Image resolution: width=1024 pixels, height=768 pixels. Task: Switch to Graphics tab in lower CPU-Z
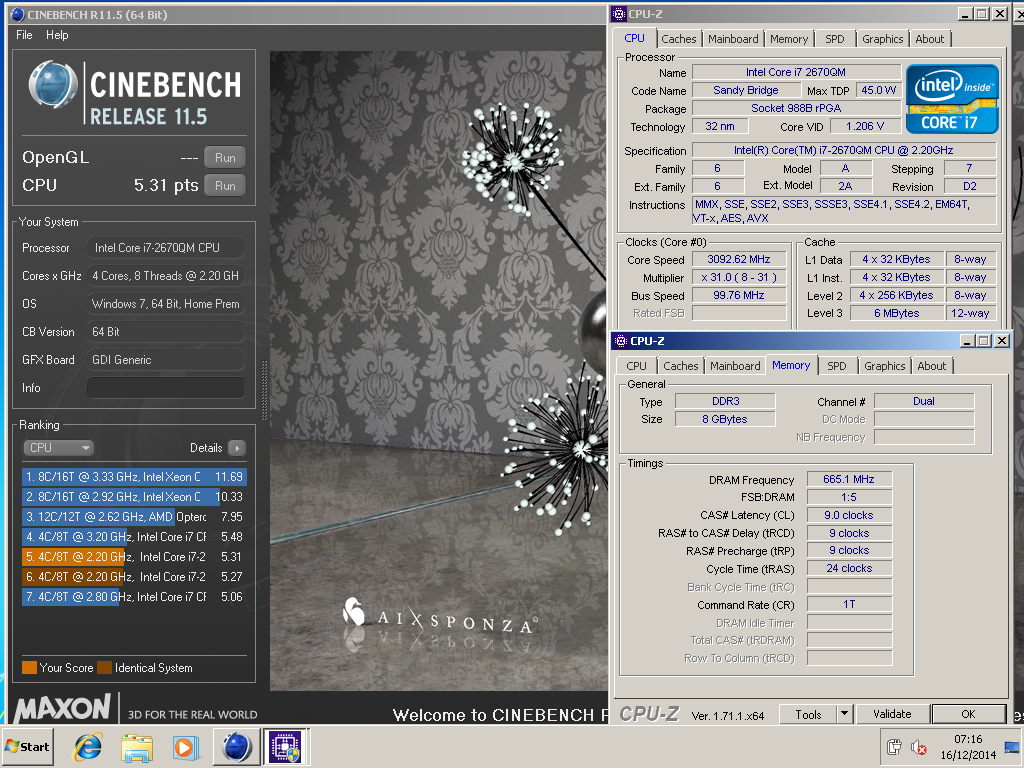[x=884, y=366]
